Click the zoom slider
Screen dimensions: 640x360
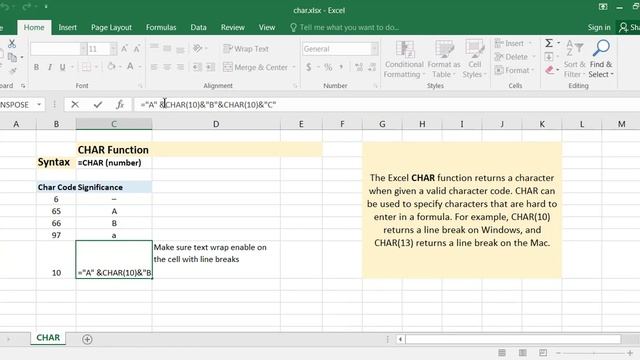click(x=594, y=353)
